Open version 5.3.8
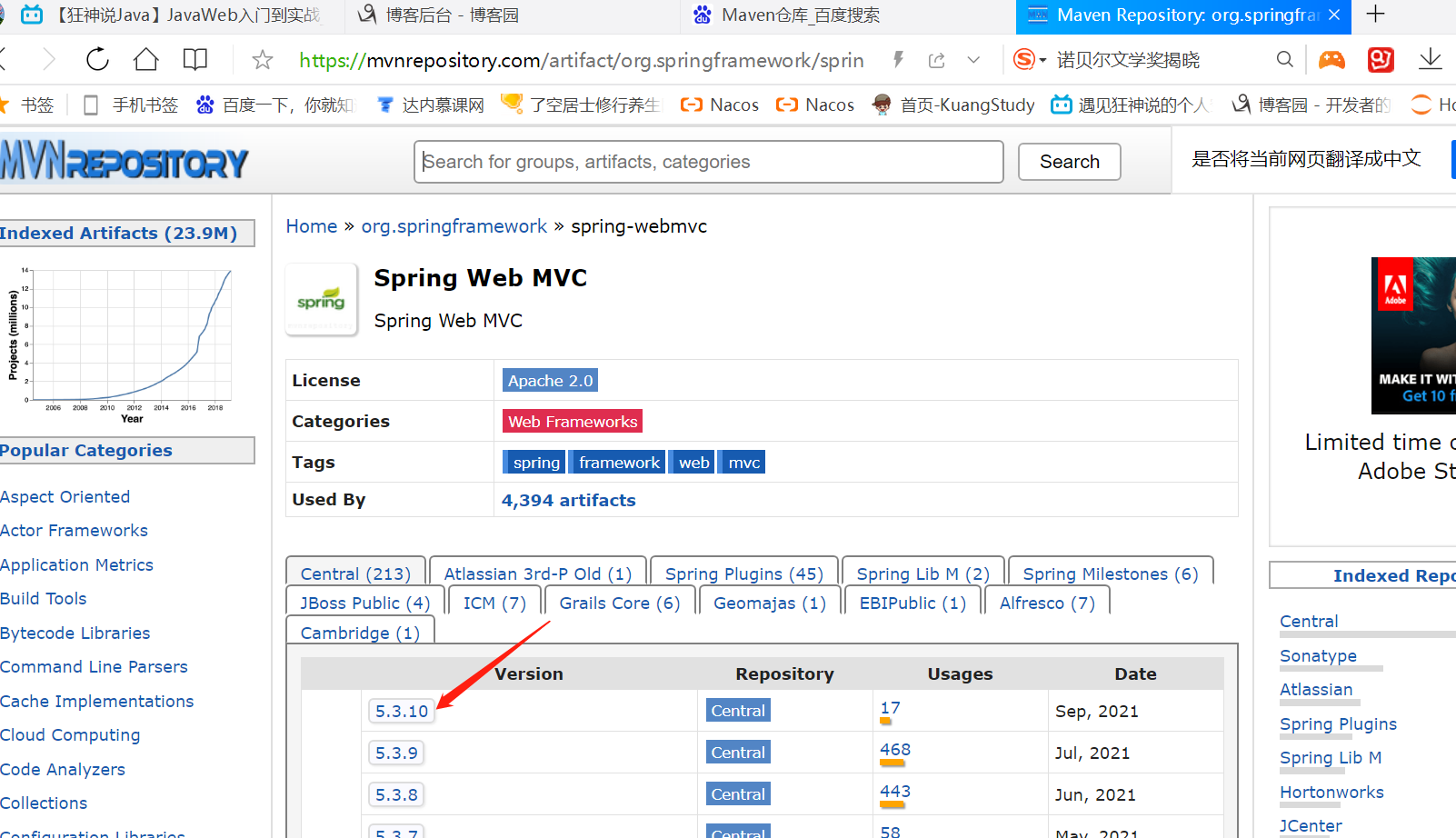Image resolution: width=1456 pixels, height=838 pixels. (x=396, y=794)
